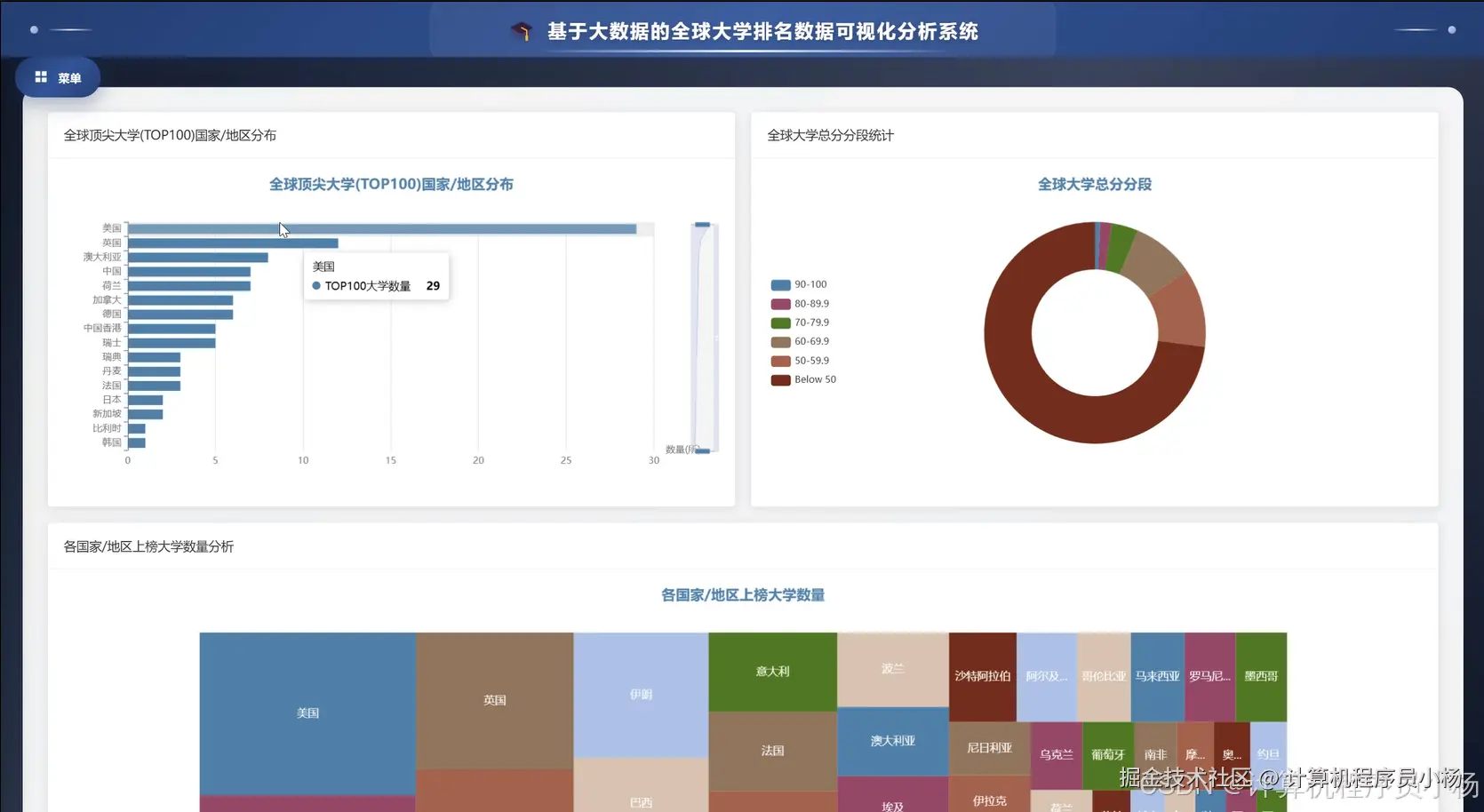The image size is (1484, 812).
Task: Select the 意大利 block in the treemap
Action: pos(772,672)
